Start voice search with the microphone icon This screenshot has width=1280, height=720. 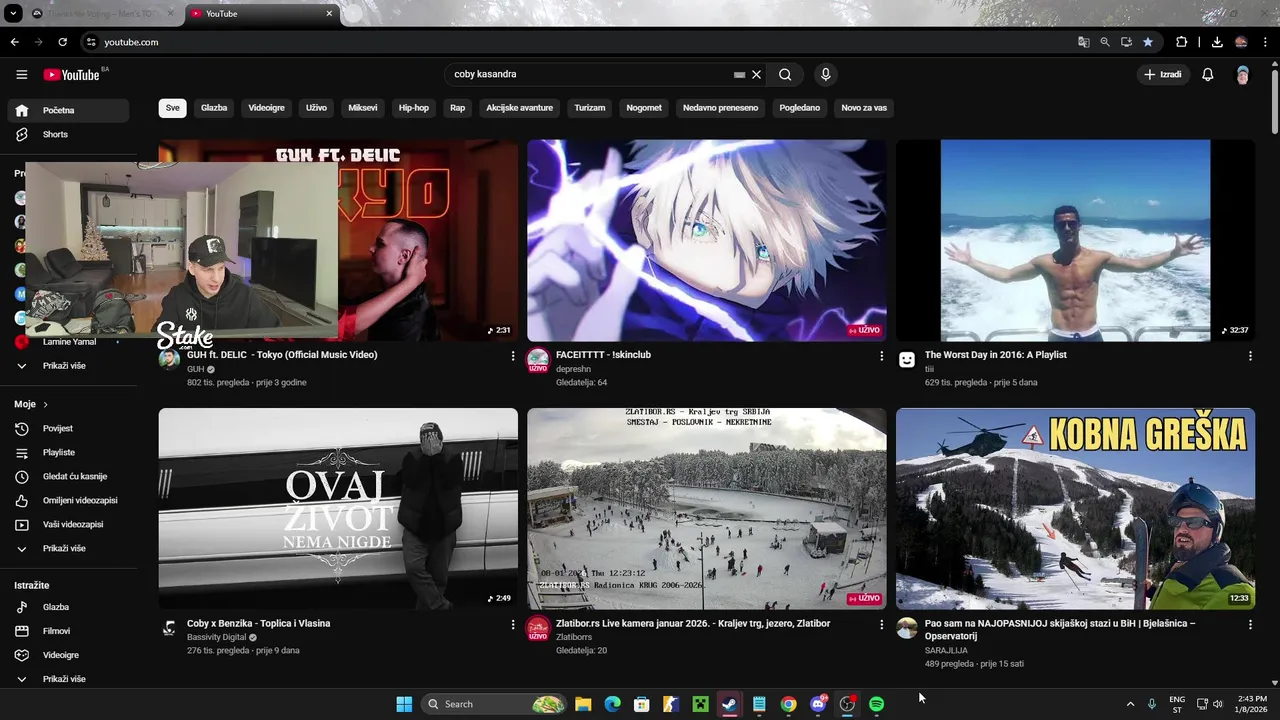coord(825,74)
